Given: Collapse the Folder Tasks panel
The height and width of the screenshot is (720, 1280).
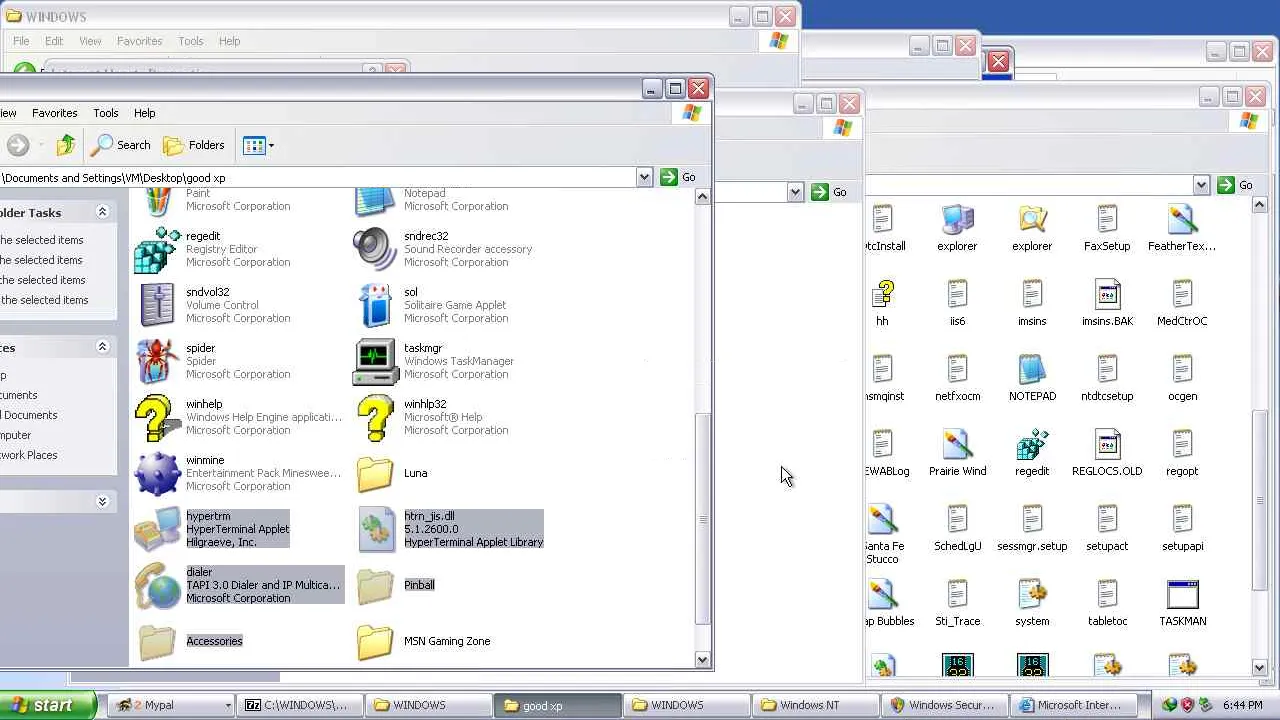Looking at the screenshot, I should pos(102,212).
